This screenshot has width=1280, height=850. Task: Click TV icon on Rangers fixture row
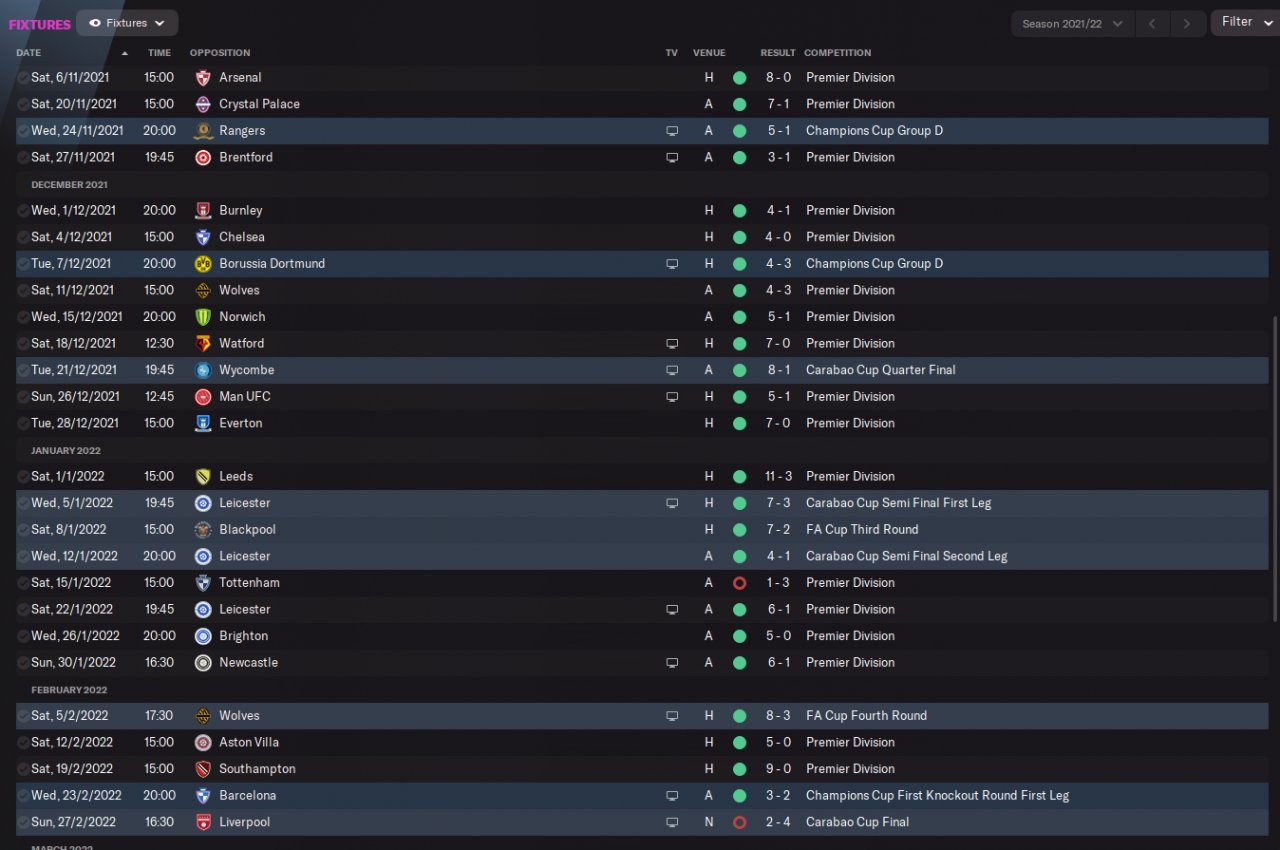pos(672,131)
